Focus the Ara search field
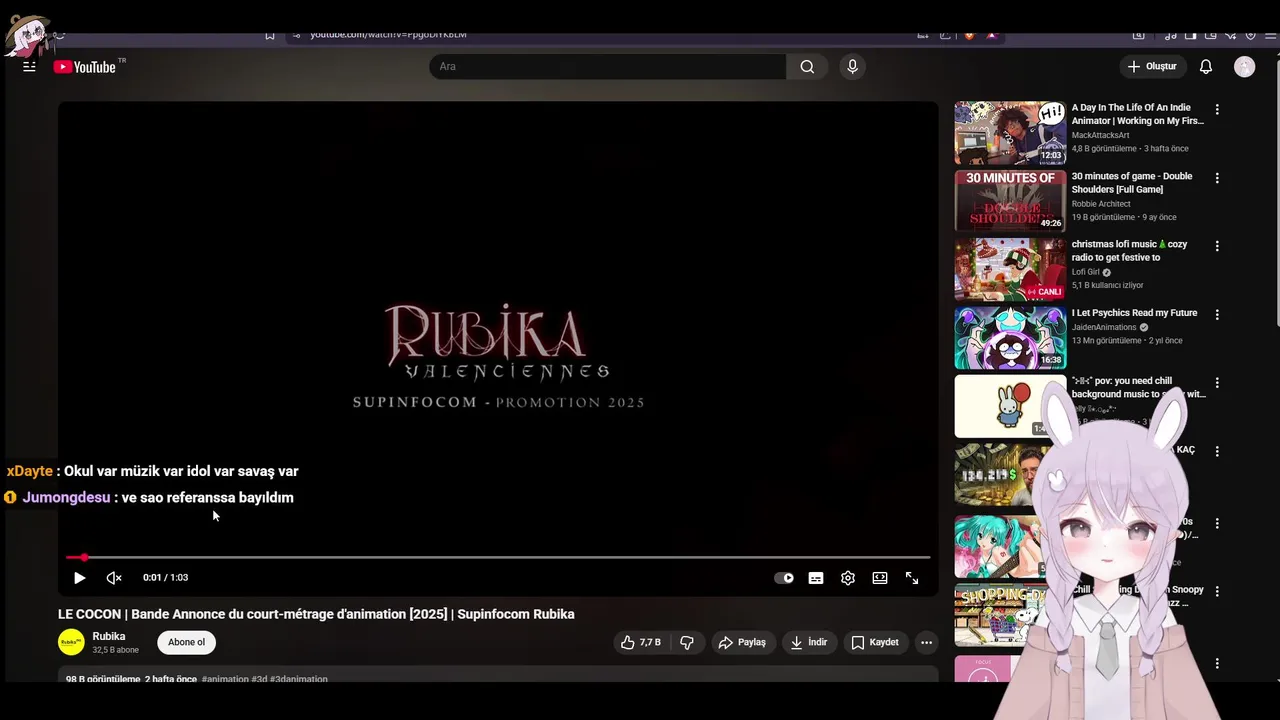 coord(608,67)
